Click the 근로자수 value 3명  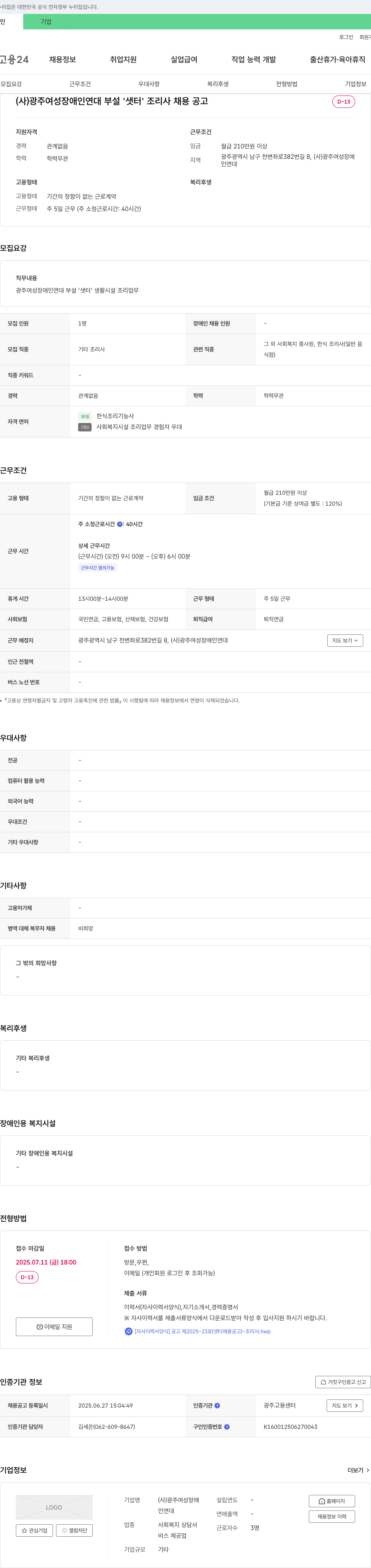[255, 1528]
